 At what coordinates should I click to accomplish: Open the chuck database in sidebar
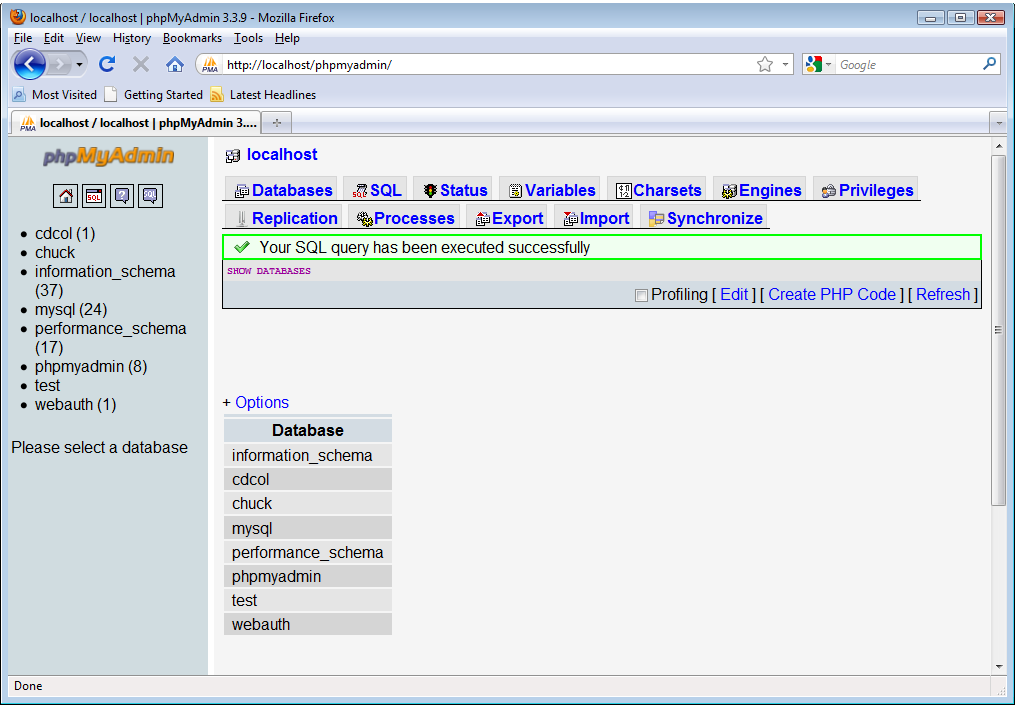point(55,252)
